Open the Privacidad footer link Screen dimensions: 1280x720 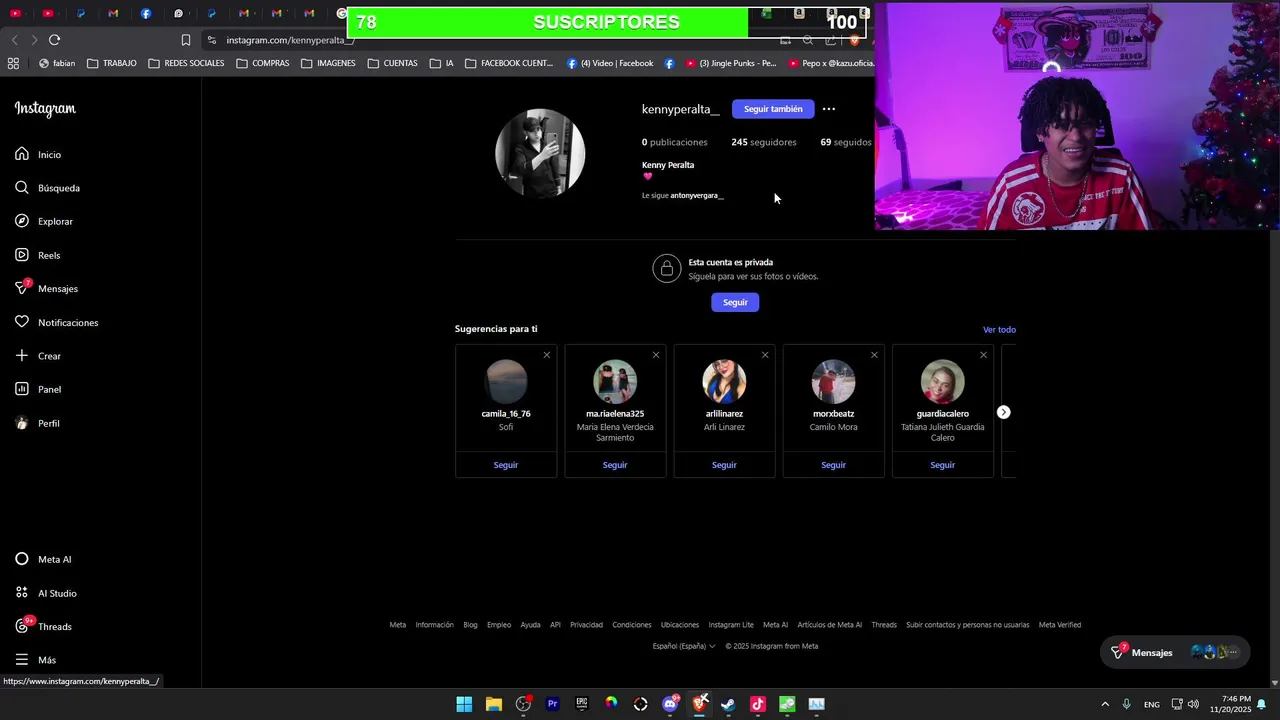[586, 625]
